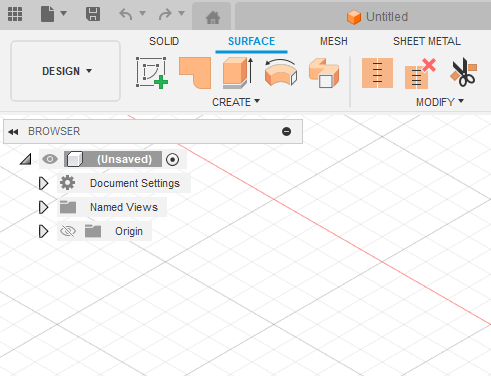Switch to the SHEET METAL tab
Screen dimensions: 491x376
click(x=427, y=41)
